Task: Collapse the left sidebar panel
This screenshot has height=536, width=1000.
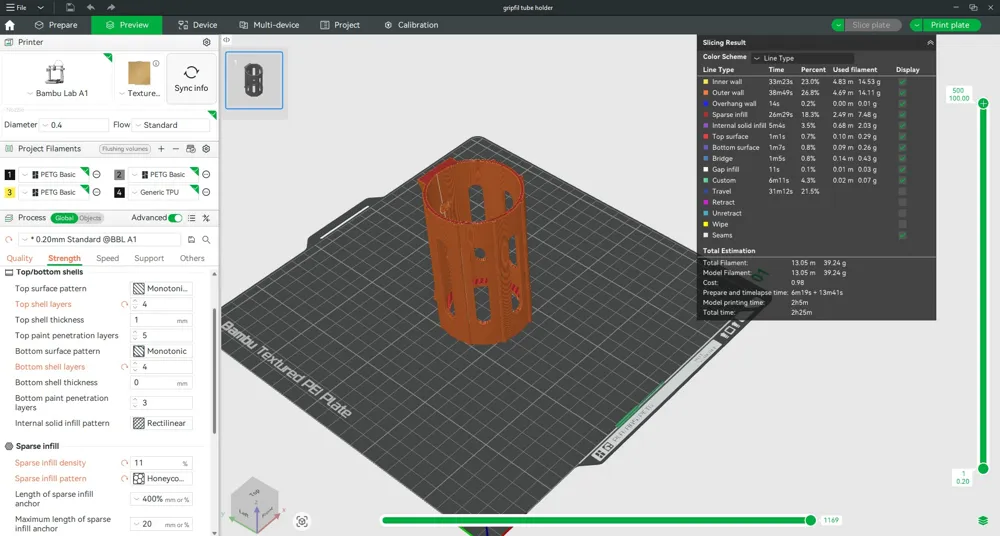Action: pyautogui.click(x=226, y=40)
